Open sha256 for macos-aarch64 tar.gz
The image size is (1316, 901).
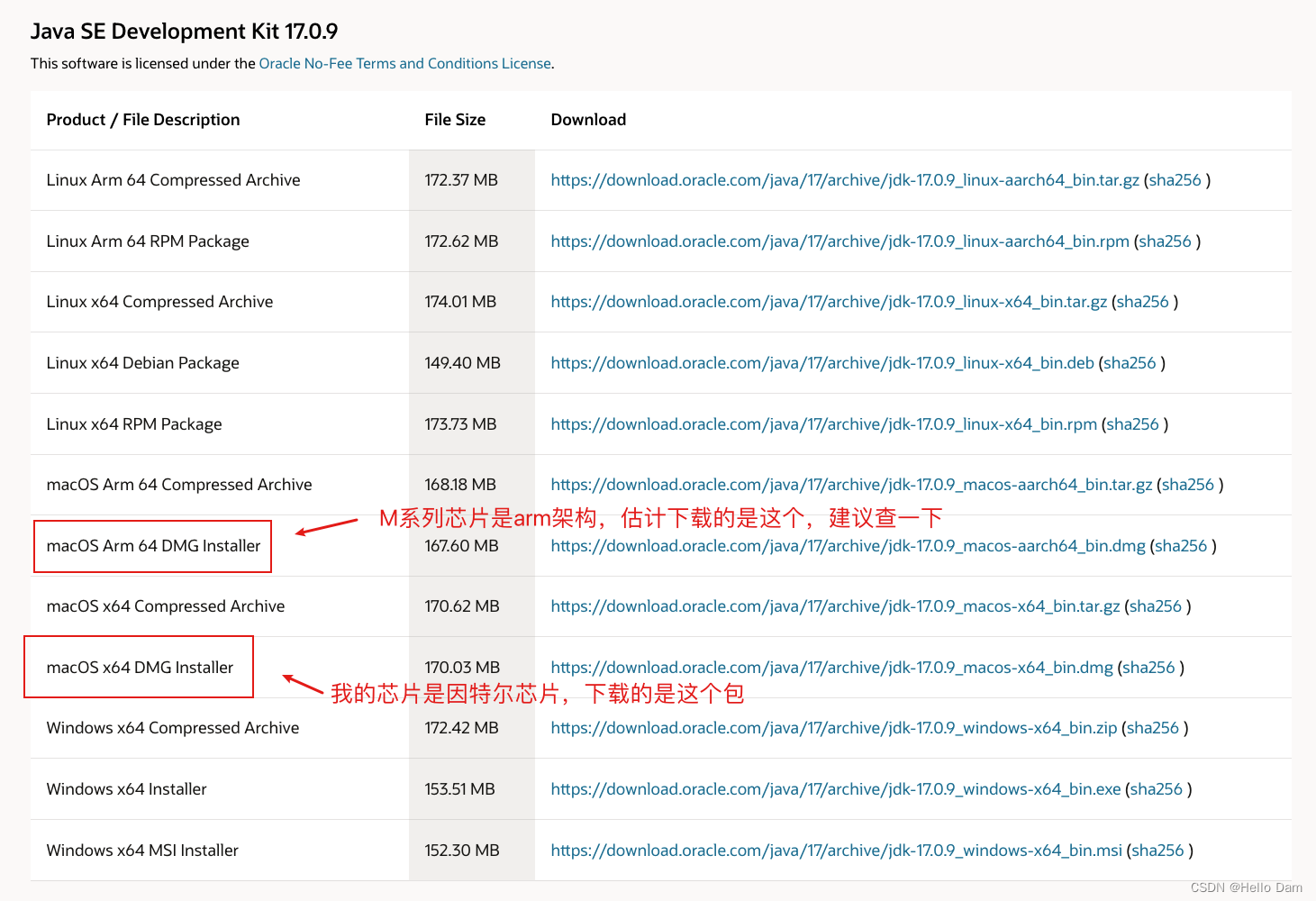[1187, 485]
